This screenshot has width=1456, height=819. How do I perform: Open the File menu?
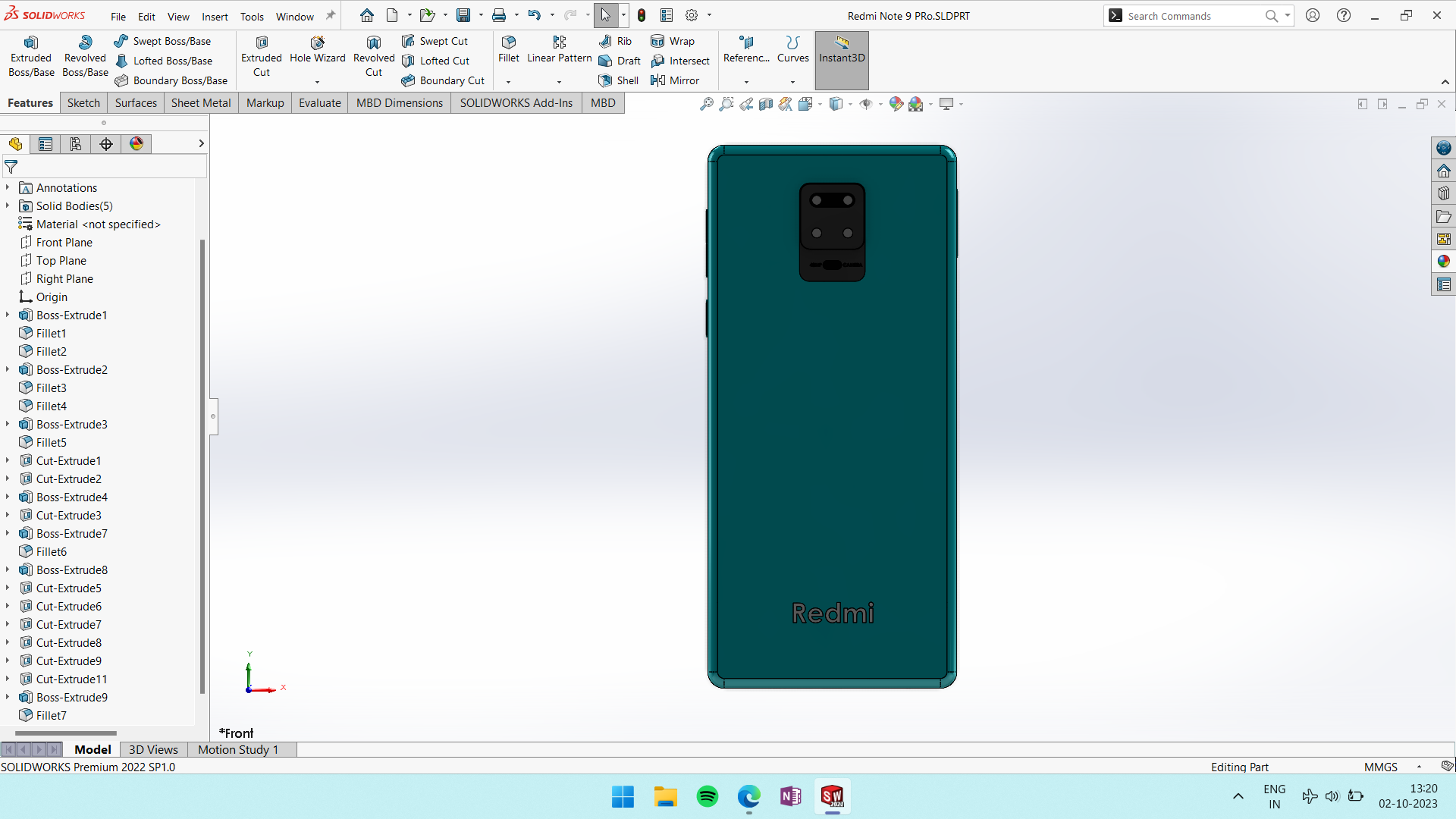pyautogui.click(x=118, y=16)
